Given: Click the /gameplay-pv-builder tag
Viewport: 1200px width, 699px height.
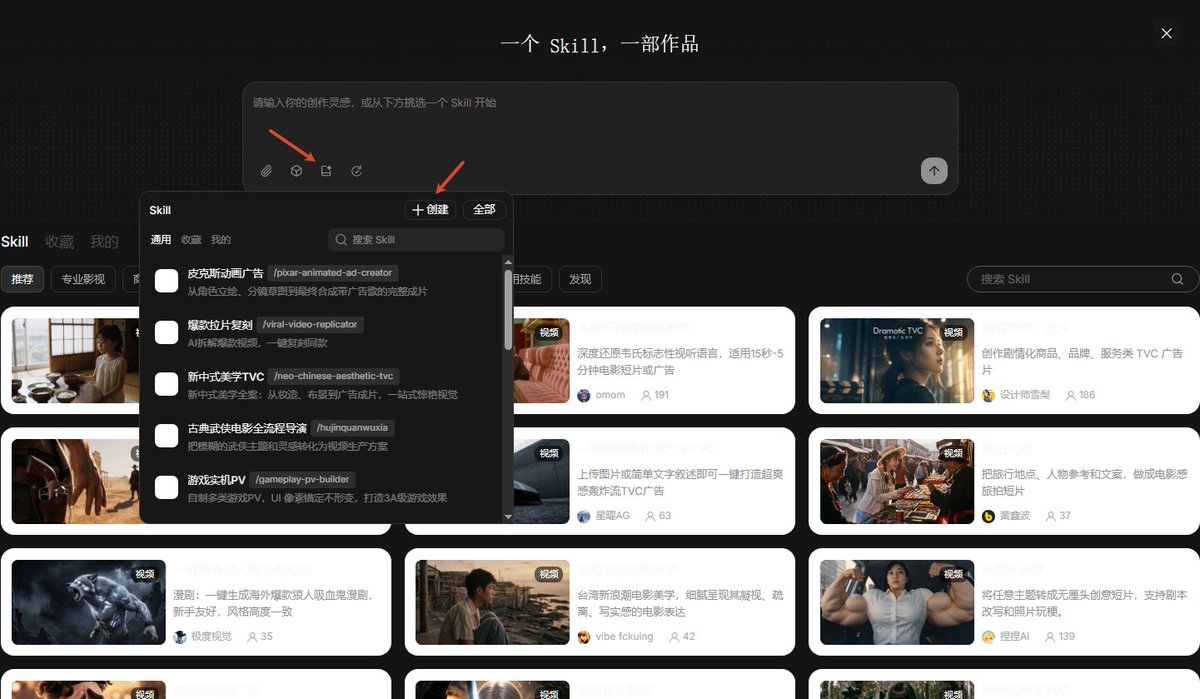Looking at the screenshot, I should click(303, 480).
